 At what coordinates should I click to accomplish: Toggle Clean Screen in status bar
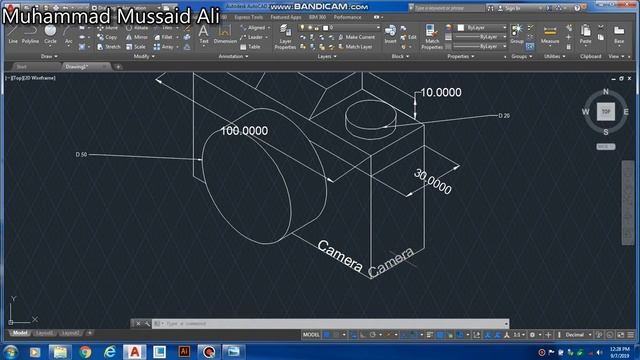coord(620,335)
